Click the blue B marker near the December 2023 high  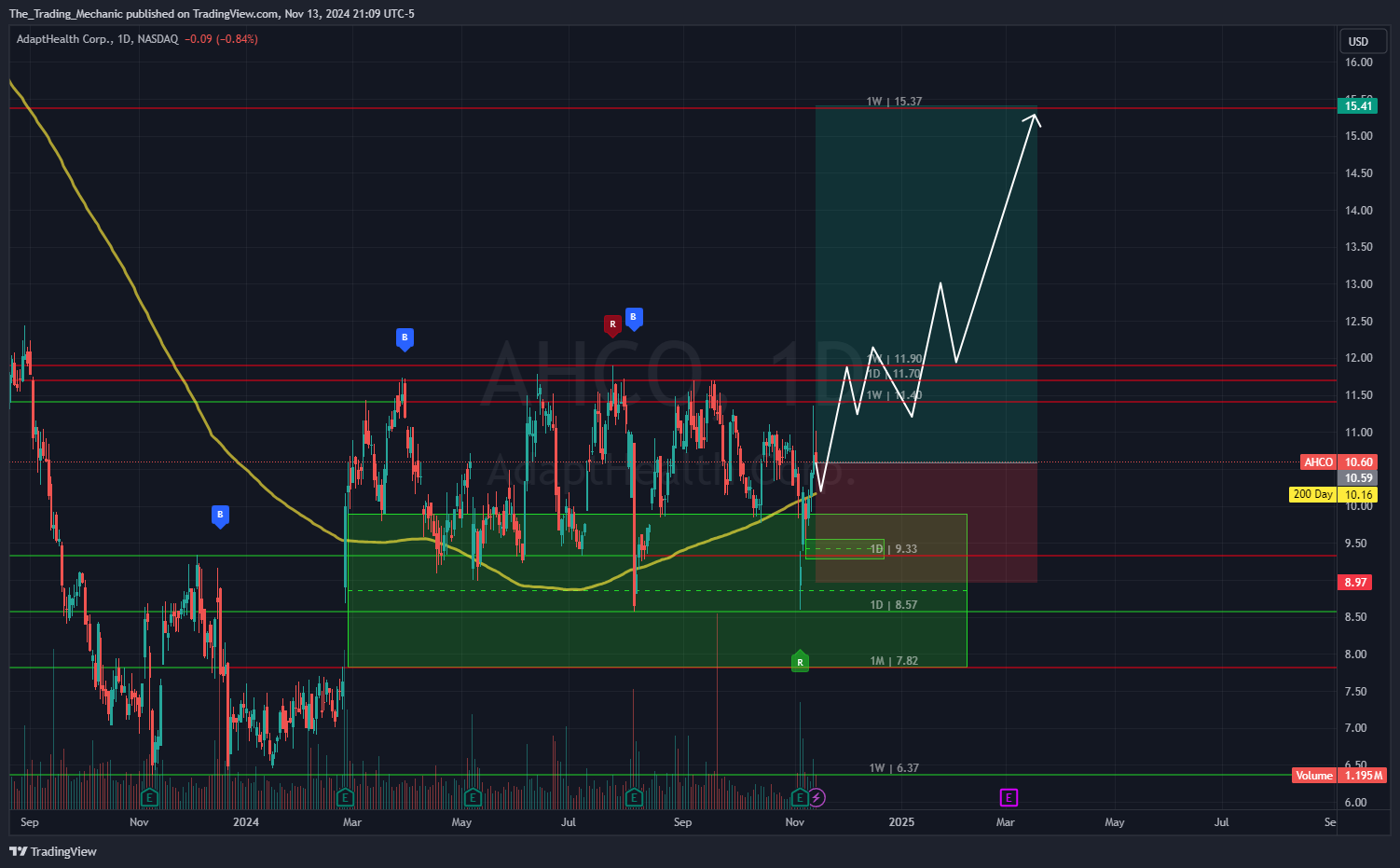[220, 516]
